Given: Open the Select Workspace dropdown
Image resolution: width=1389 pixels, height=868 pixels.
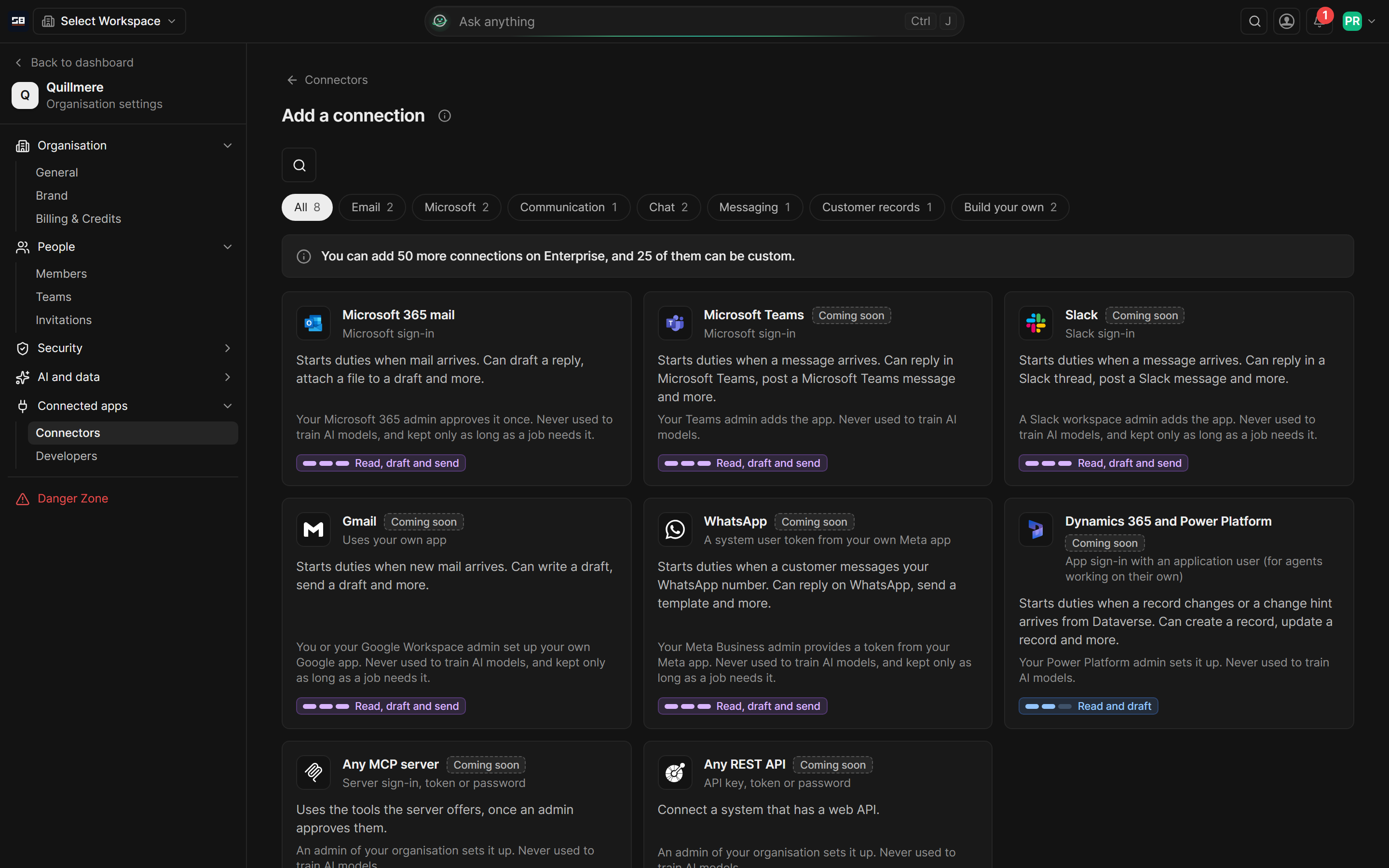Looking at the screenshot, I should pyautogui.click(x=109, y=21).
